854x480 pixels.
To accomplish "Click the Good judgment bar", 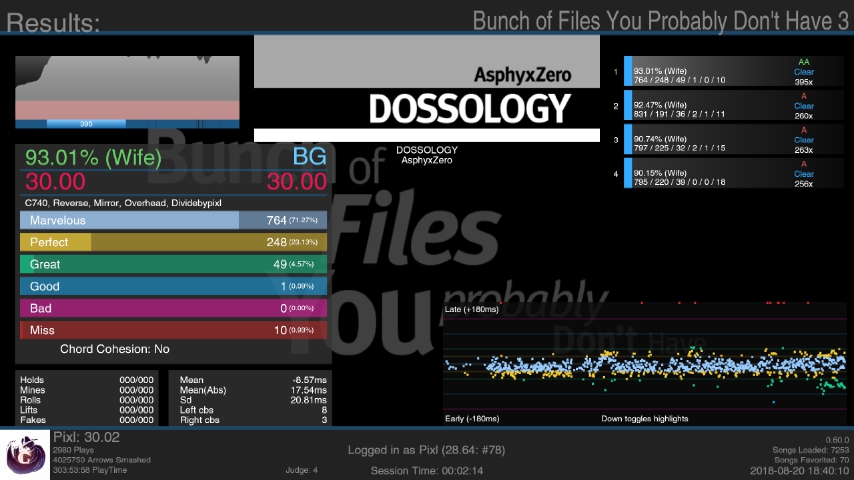I will pyautogui.click(x=174, y=286).
